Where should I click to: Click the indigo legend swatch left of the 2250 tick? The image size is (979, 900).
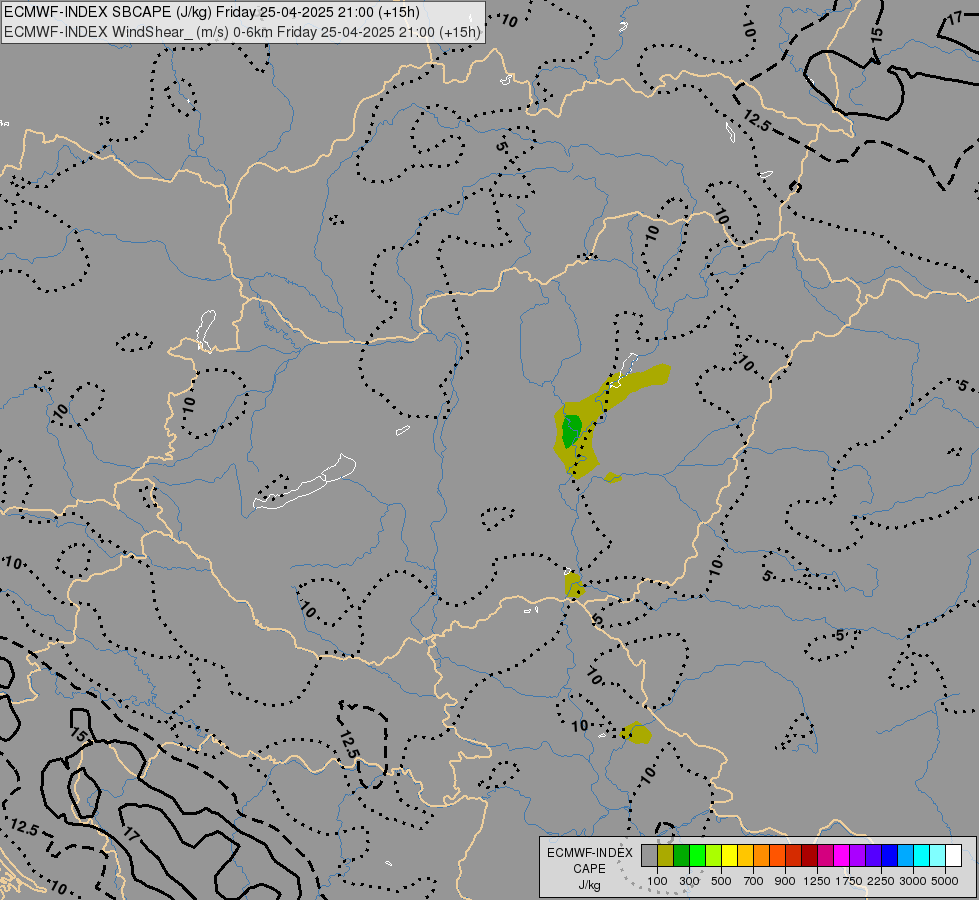[x=873, y=855]
